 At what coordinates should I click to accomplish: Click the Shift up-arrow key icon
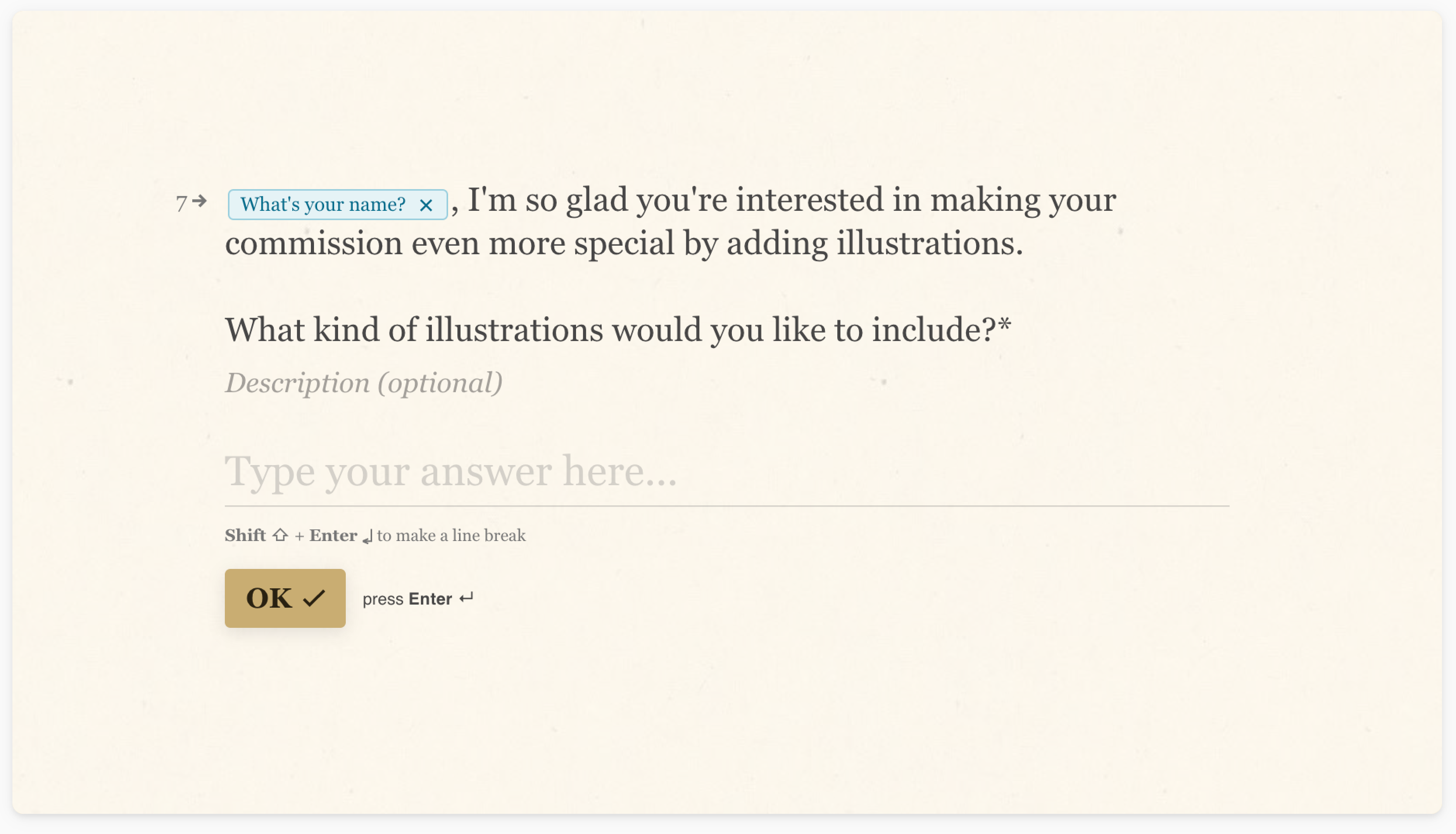[280, 535]
